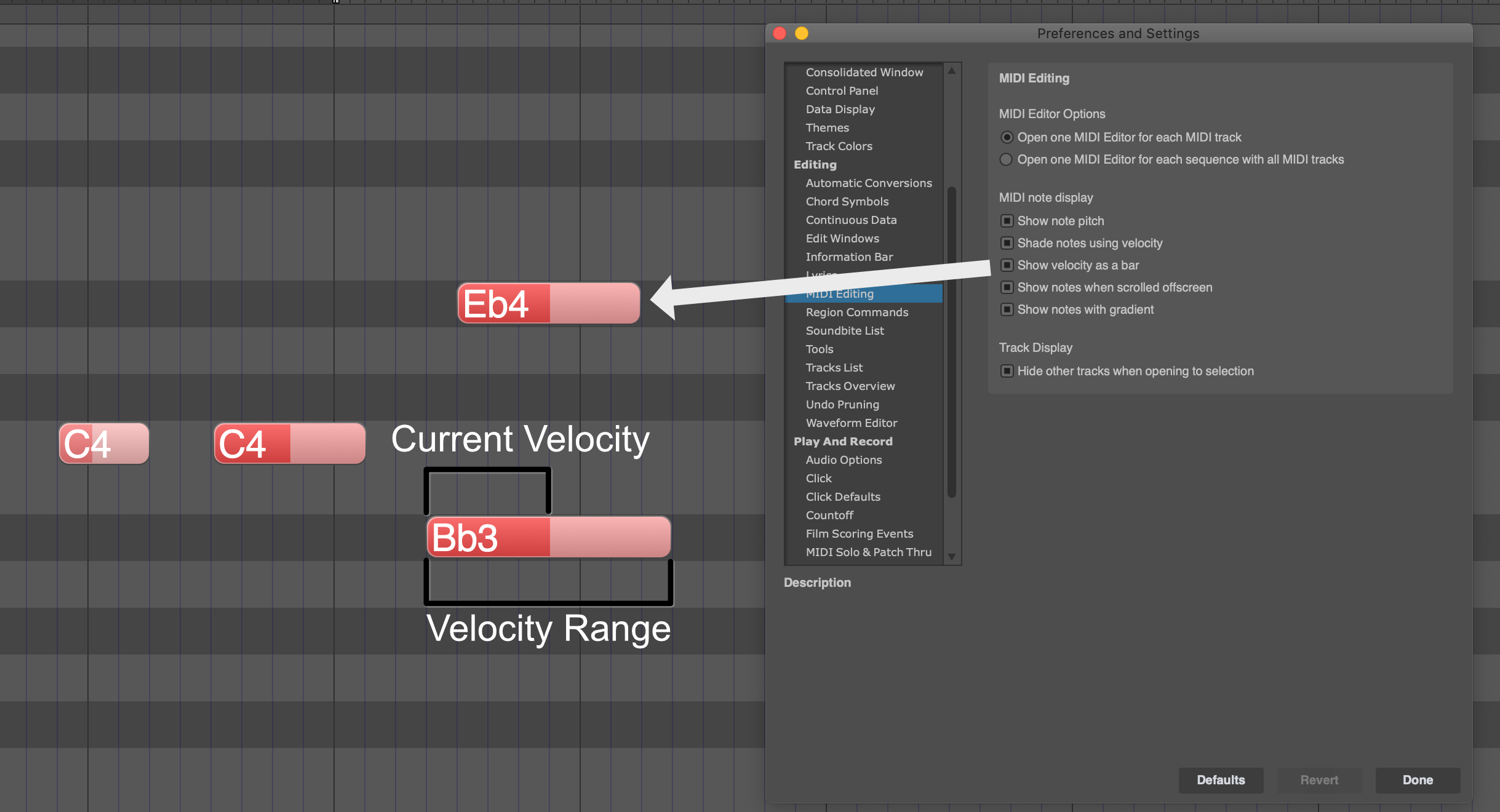Select Film Scoring Events settings
Viewport: 1500px width, 812px height.
pyautogui.click(x=859, y=533)
